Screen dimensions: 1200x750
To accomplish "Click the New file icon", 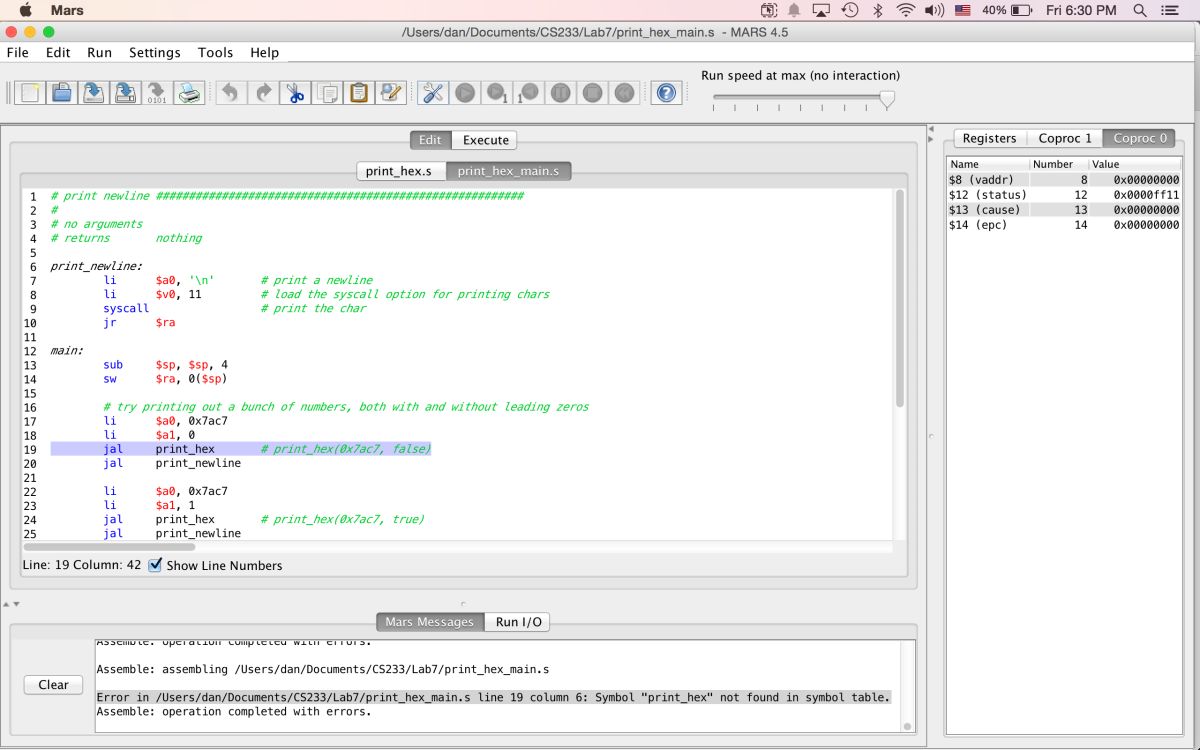I will (30, 93).
